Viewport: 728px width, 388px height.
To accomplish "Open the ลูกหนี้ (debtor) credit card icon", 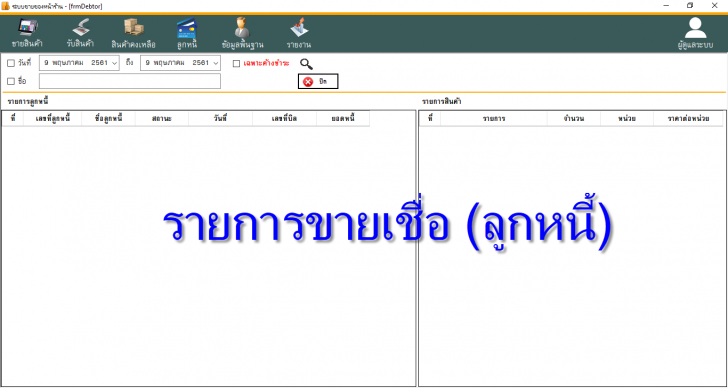I will click(187, 33).
